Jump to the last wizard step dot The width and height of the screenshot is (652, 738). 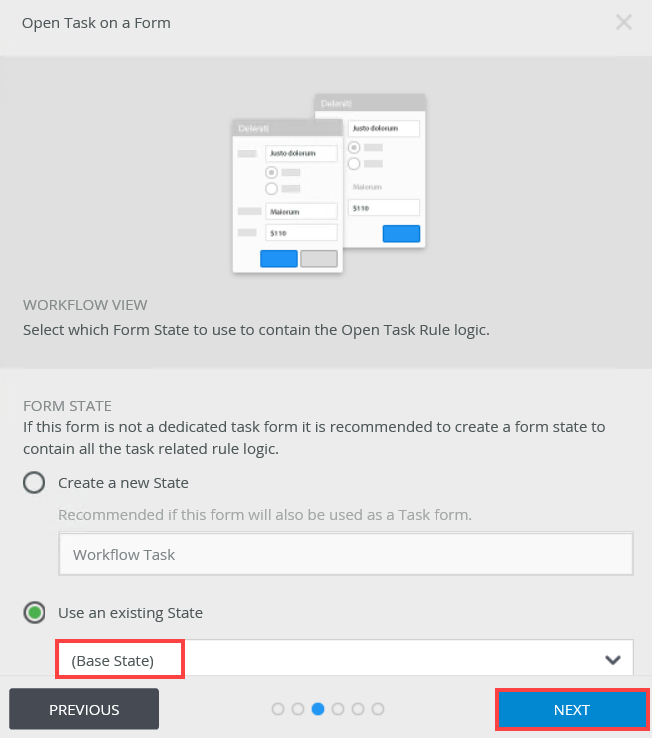pyautogui.click(x=378, y=709)
